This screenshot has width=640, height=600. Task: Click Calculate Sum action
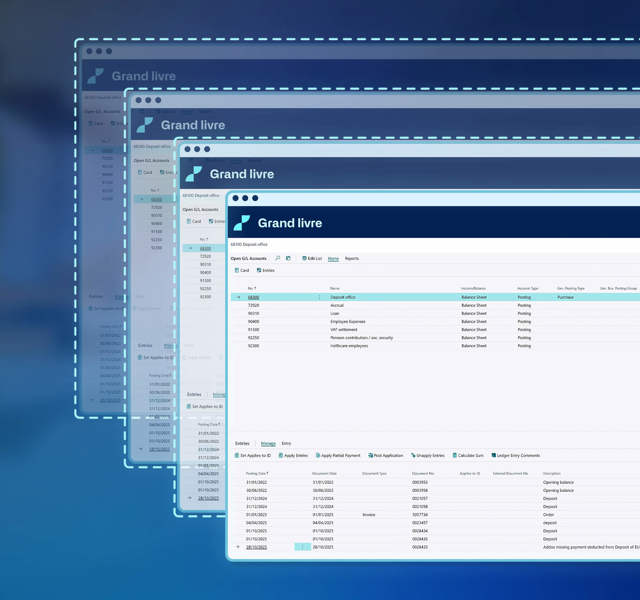click(x=469, y=455)
